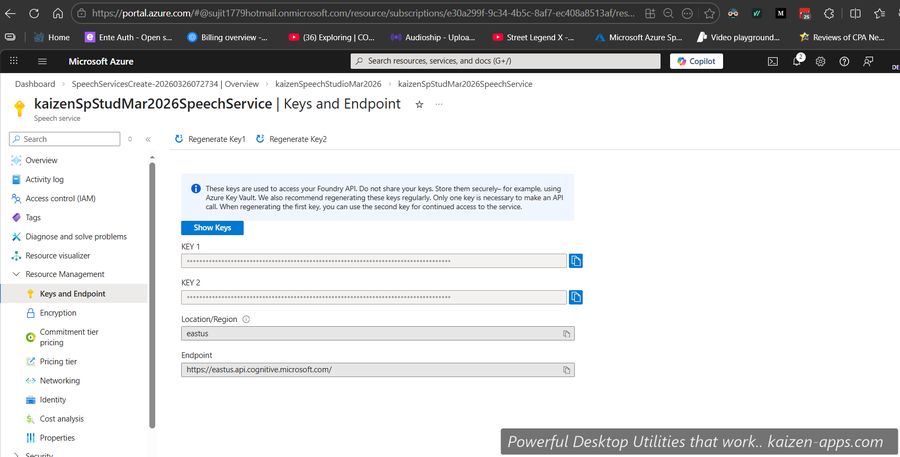Go to Dashboard breadcrumb

click(35, 84)
